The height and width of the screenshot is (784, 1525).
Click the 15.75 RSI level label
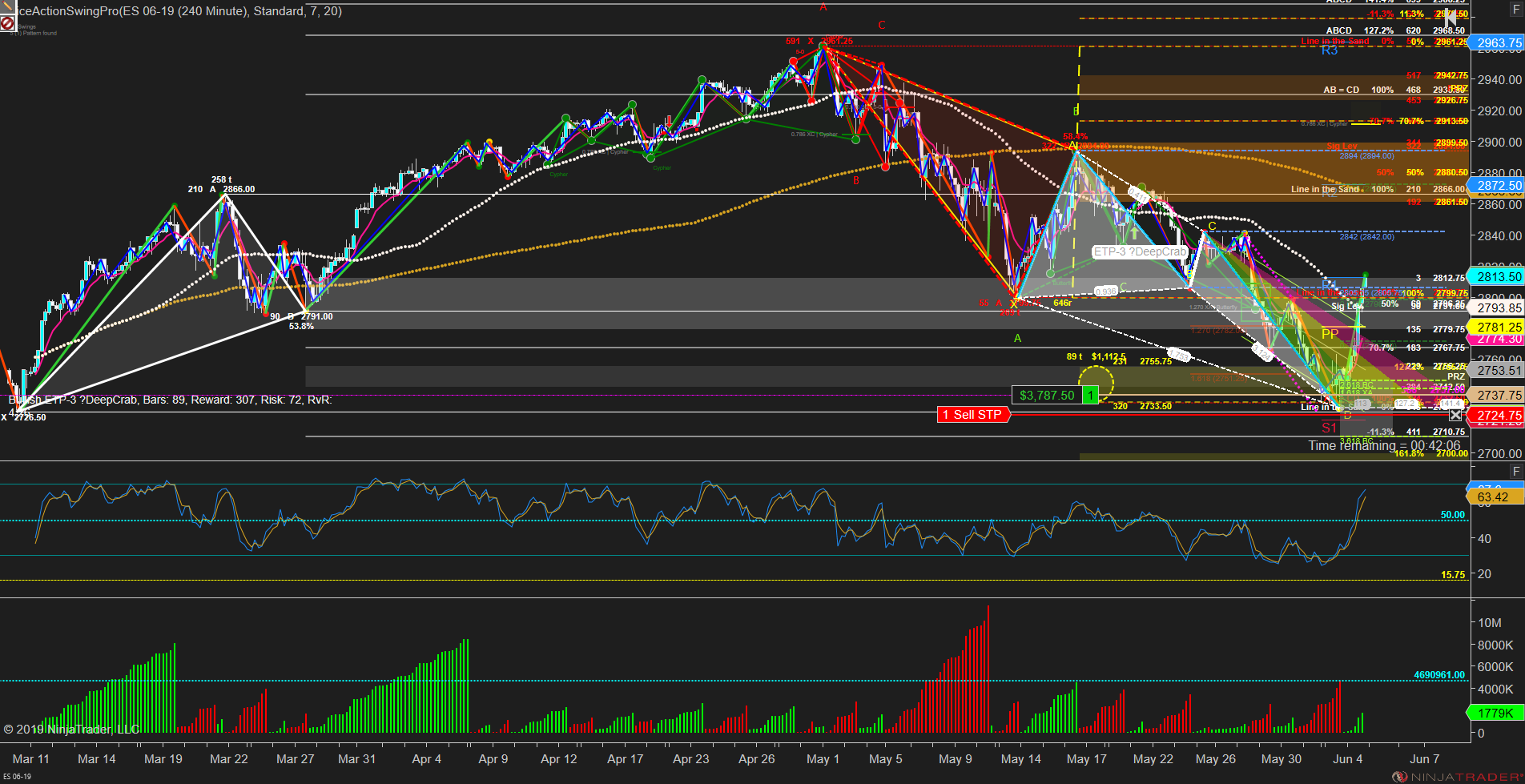pos(1453,575)
